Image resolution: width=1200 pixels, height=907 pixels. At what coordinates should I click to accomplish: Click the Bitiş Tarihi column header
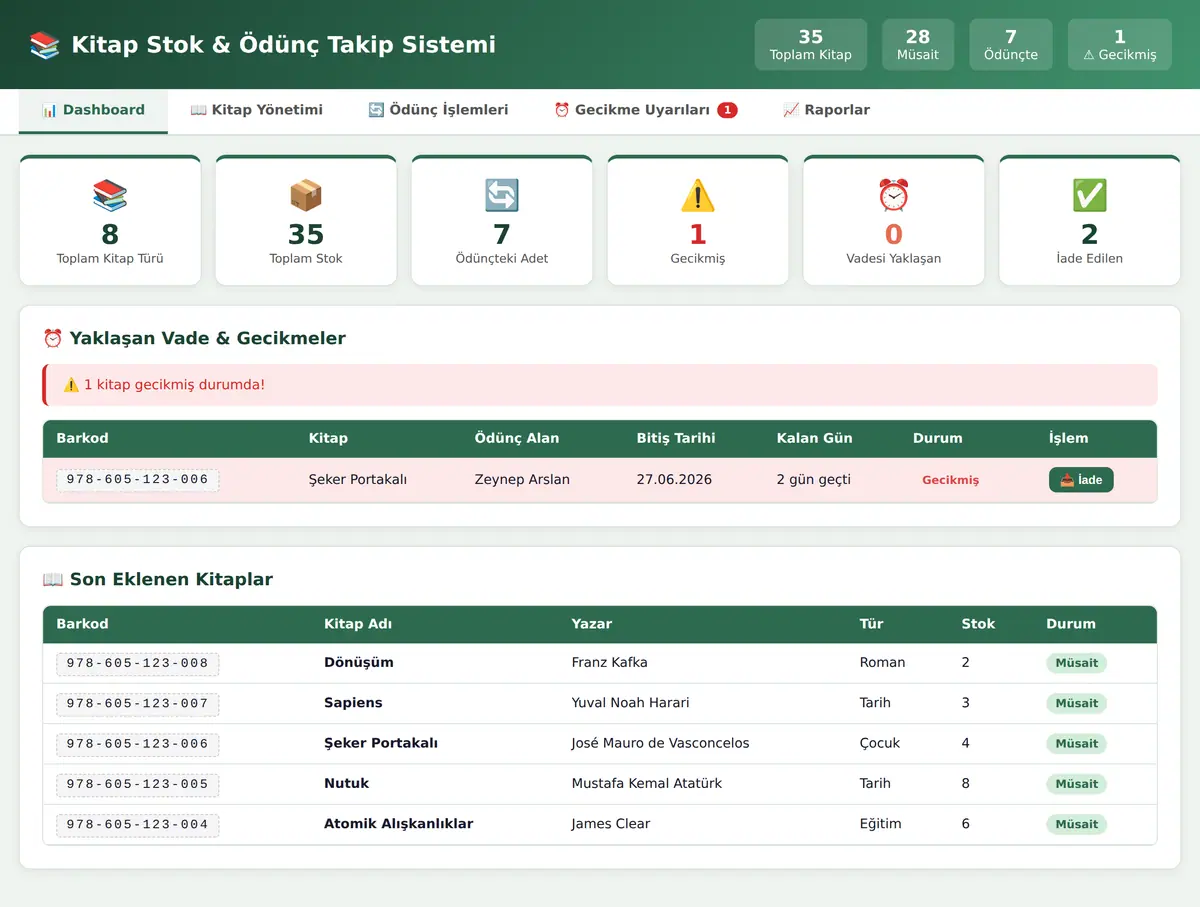676,438
